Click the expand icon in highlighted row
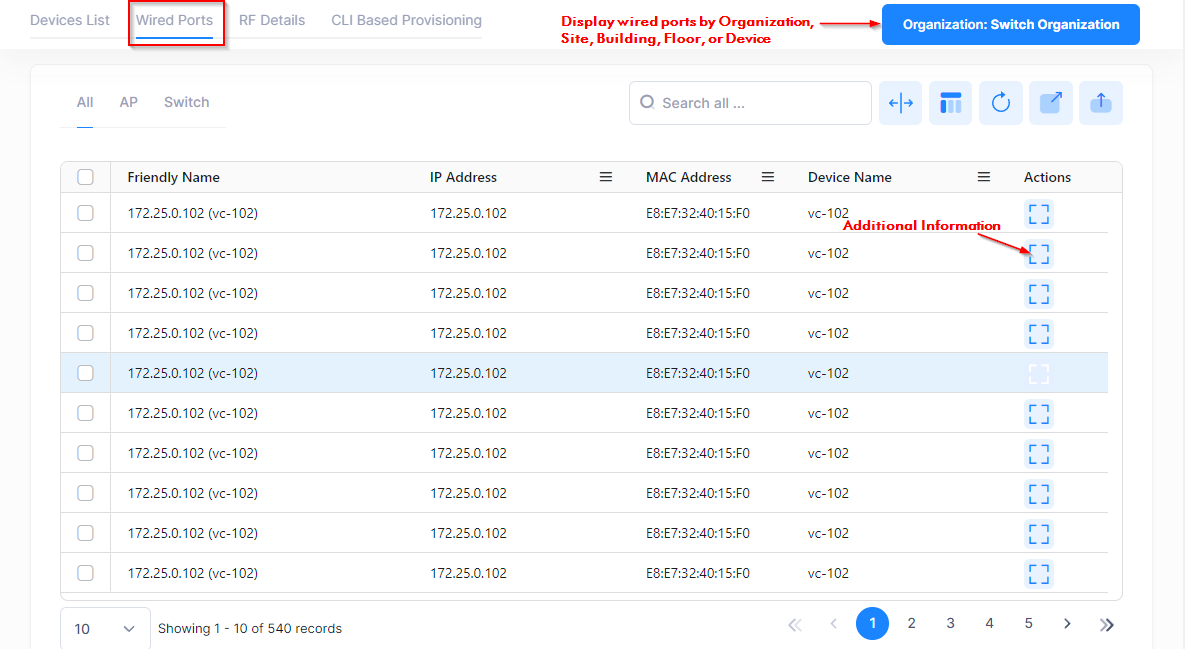The image size is (1185, 649). pos(1039,374)
